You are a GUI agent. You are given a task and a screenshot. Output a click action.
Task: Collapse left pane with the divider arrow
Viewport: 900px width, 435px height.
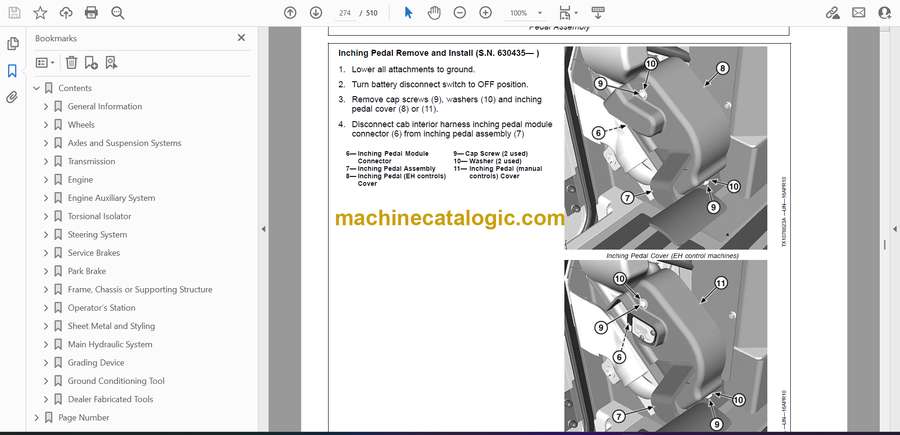[x=263, y=229]
